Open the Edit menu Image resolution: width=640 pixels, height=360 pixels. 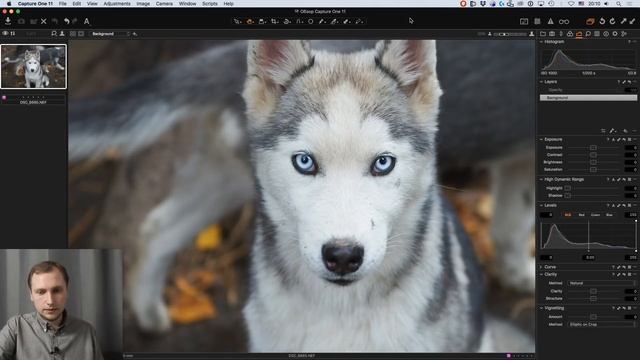(77, 4)
